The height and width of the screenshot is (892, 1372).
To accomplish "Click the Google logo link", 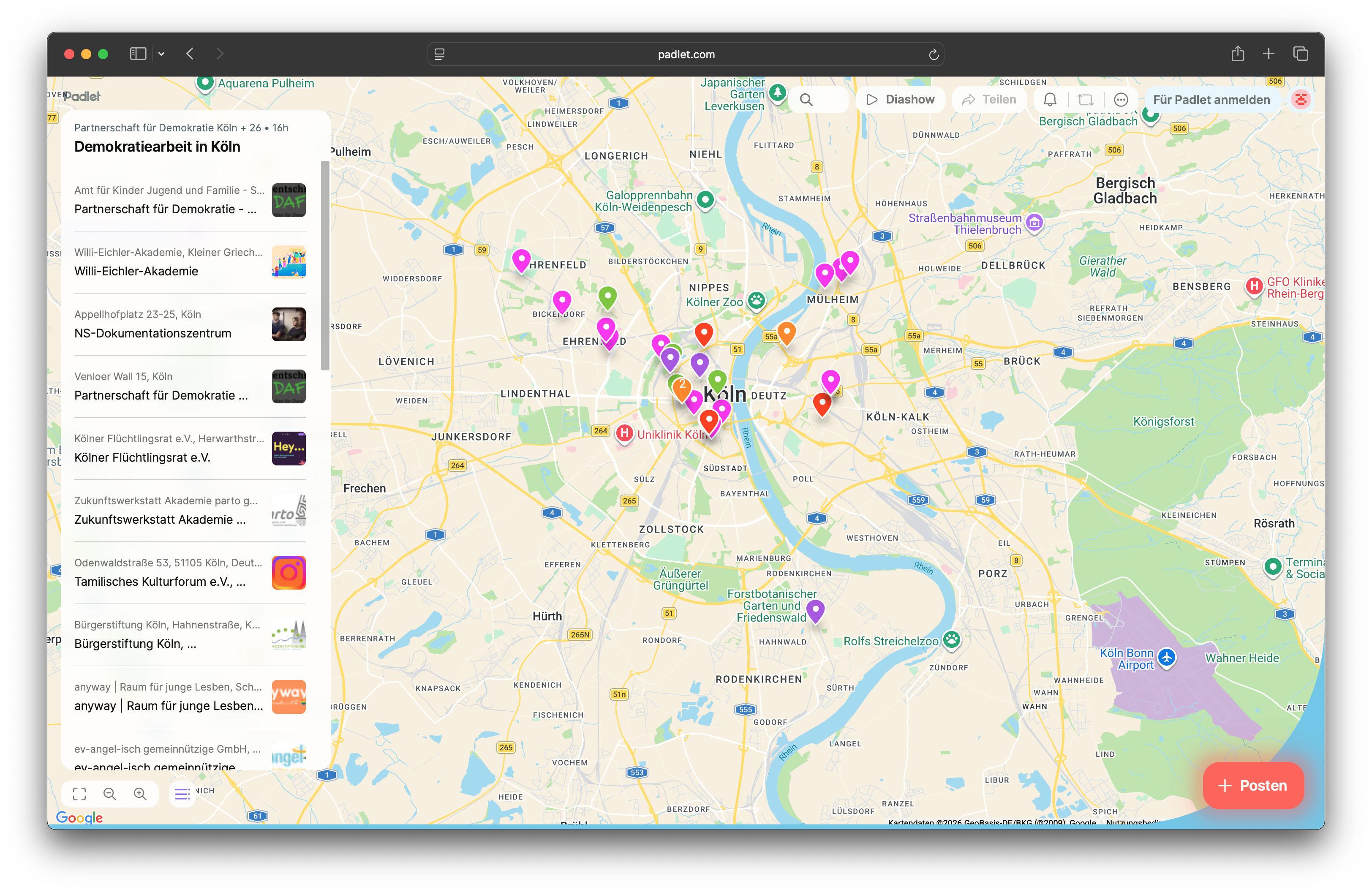I will click(x=79, y=817).
